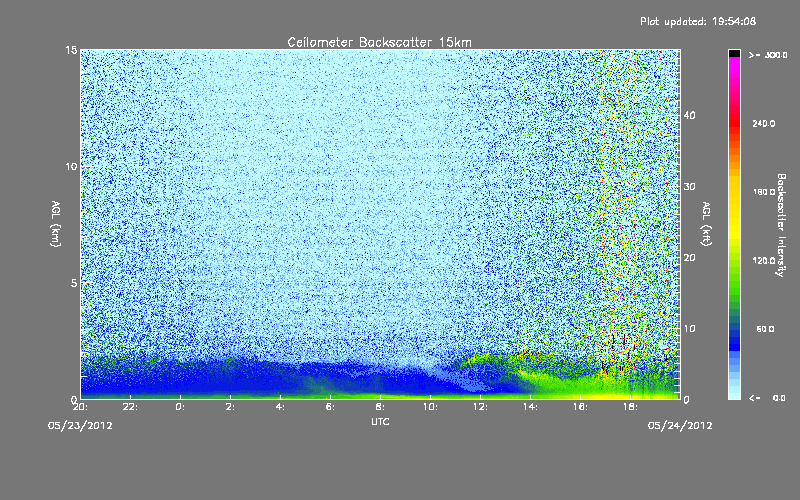
Task: Click the 'UTC' label under the time axis
Action: [380, 422]
